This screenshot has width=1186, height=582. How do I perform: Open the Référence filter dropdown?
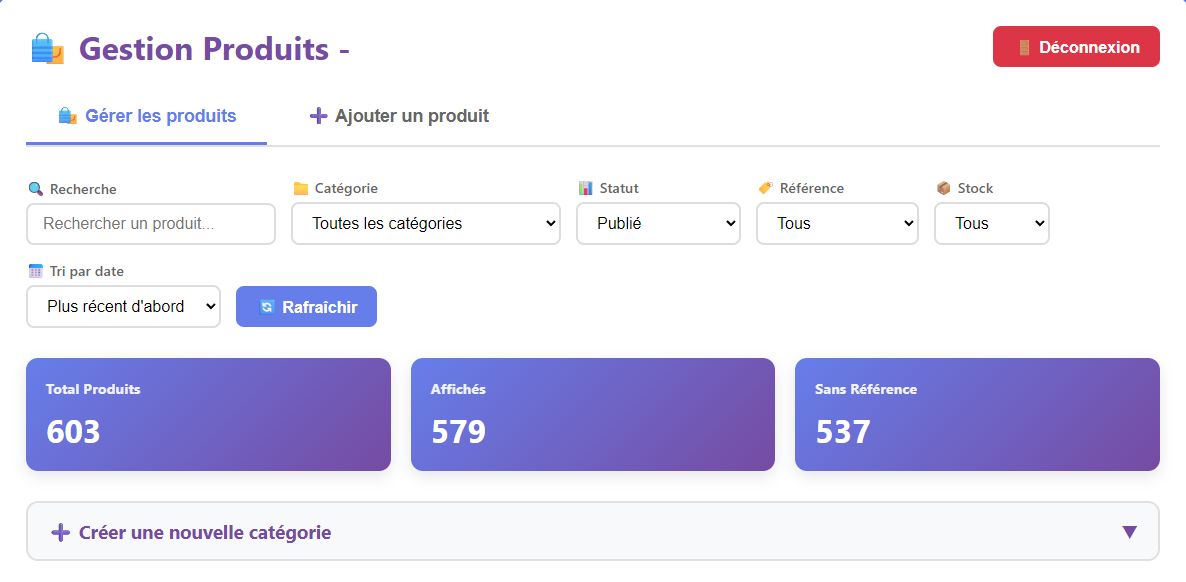click(x=837, y=223)
